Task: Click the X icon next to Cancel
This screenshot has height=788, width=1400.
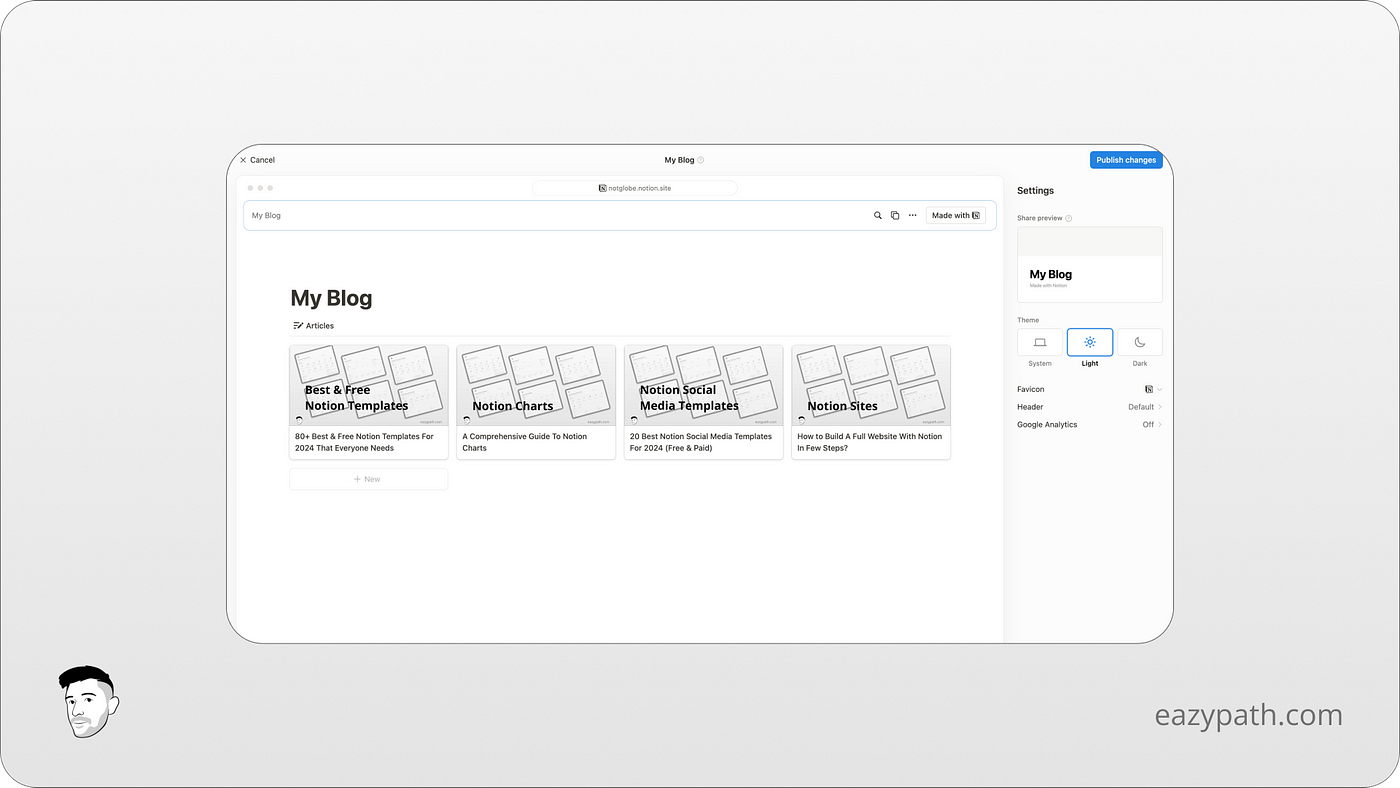Action: point(243,160)
